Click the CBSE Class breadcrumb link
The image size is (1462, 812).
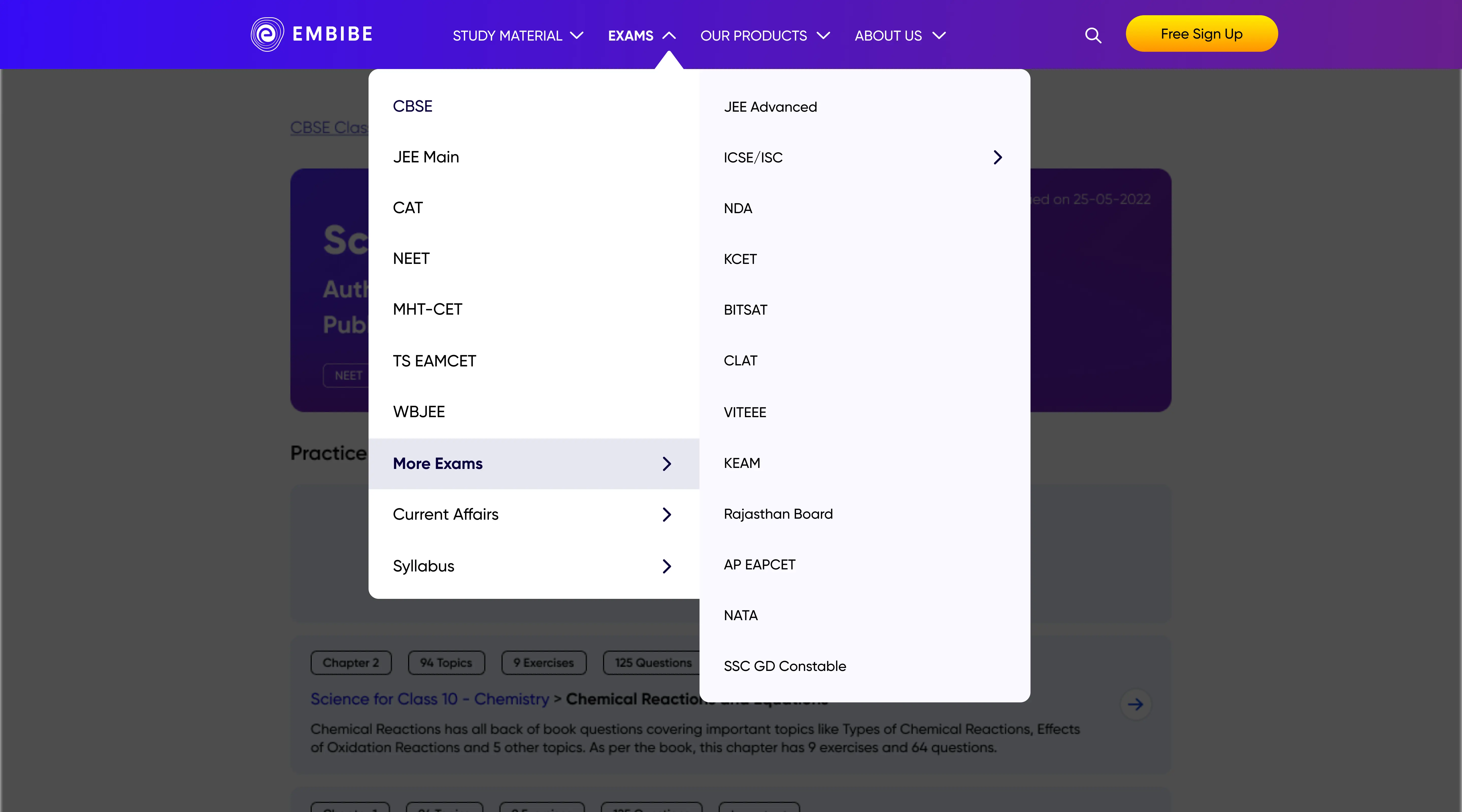(x=329, y=128)
